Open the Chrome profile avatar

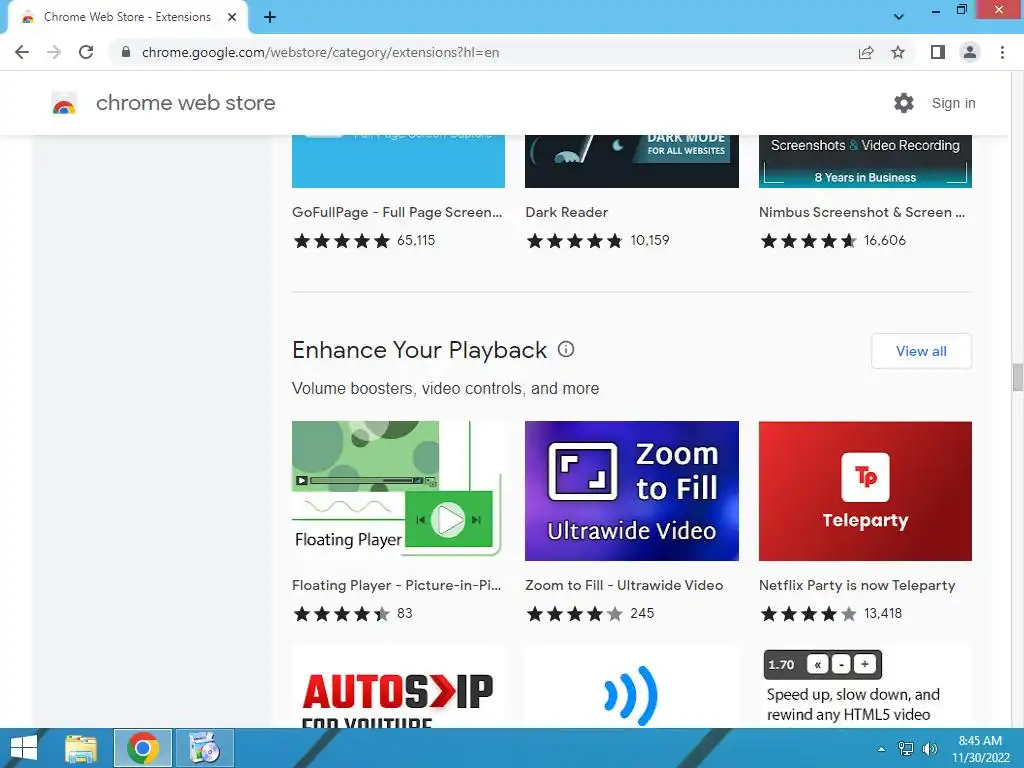point(970,52)
